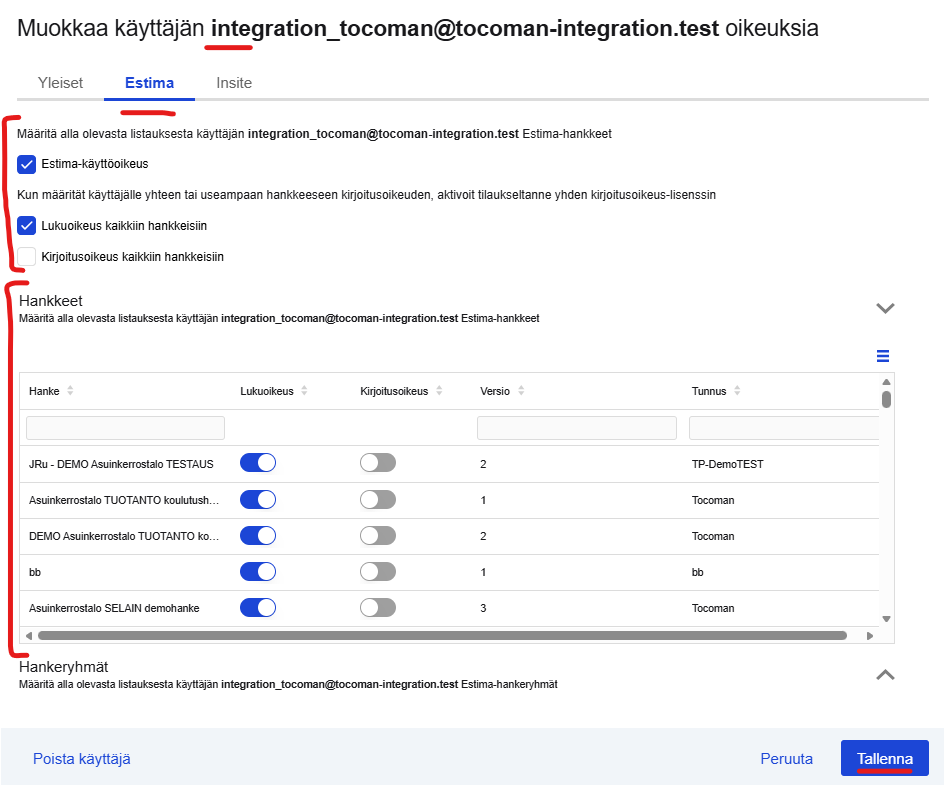Enable Kirjoitusoikeus kaikkiin hankkeisiin checkbox
The width and height of the screenshot is (944, 785).
tap(27, 257)
